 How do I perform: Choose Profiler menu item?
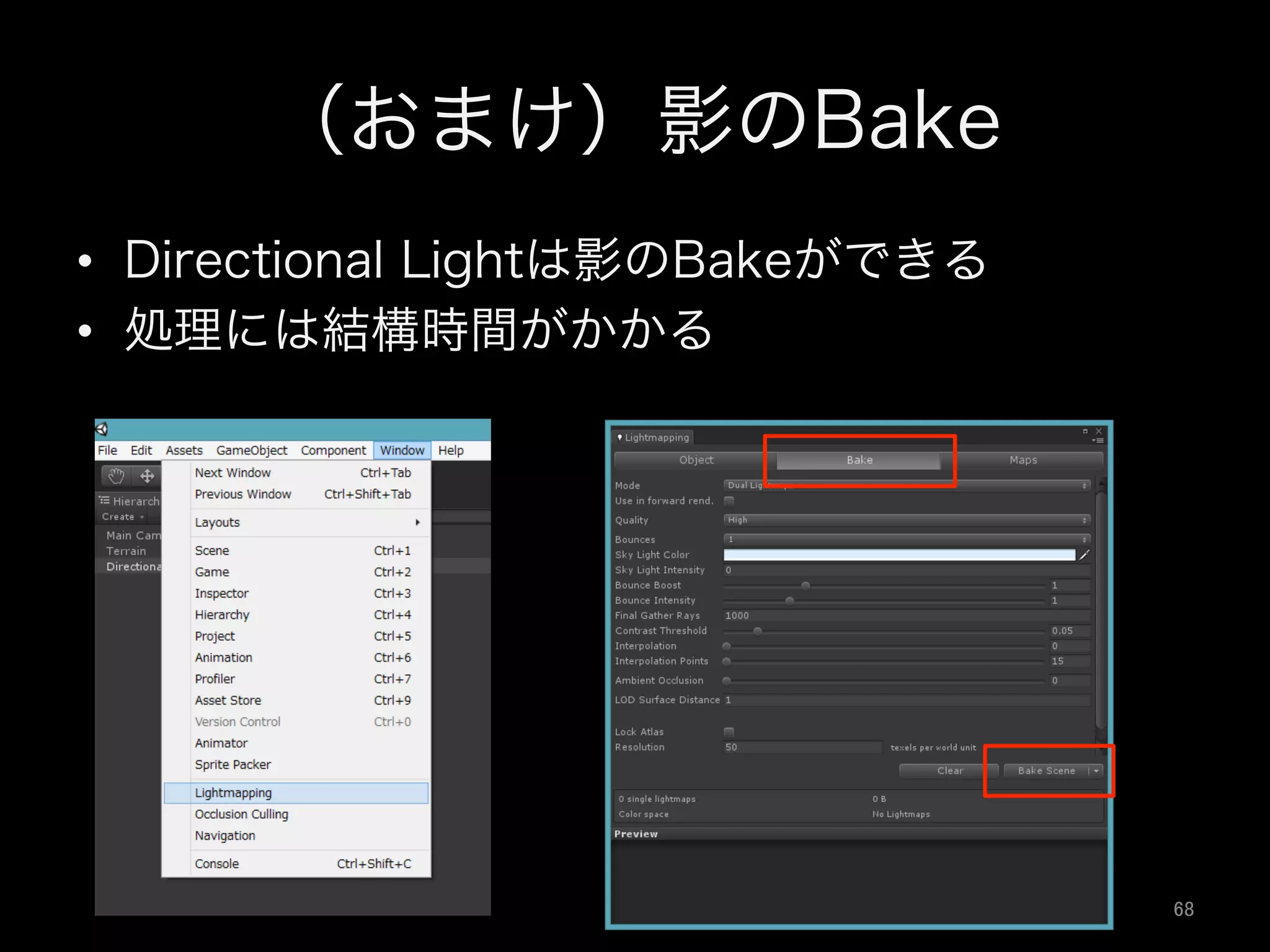[296, 679]
